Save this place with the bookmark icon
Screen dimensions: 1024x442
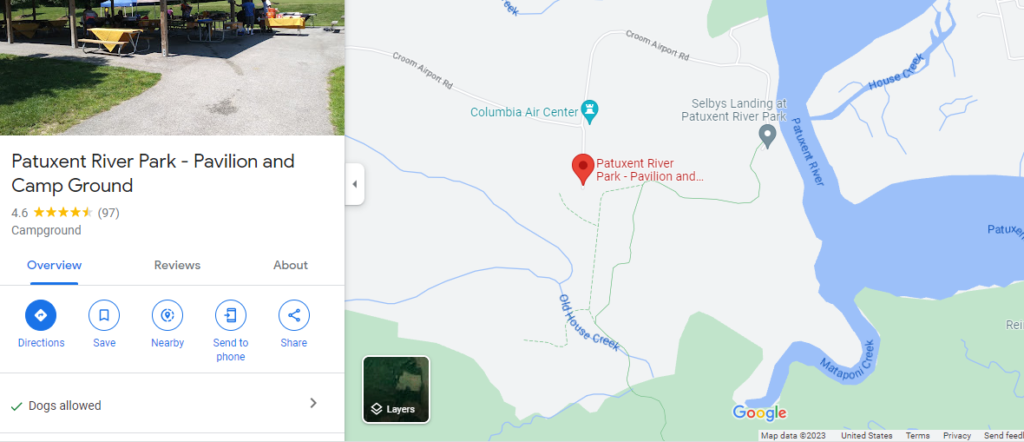coord(104,316)
